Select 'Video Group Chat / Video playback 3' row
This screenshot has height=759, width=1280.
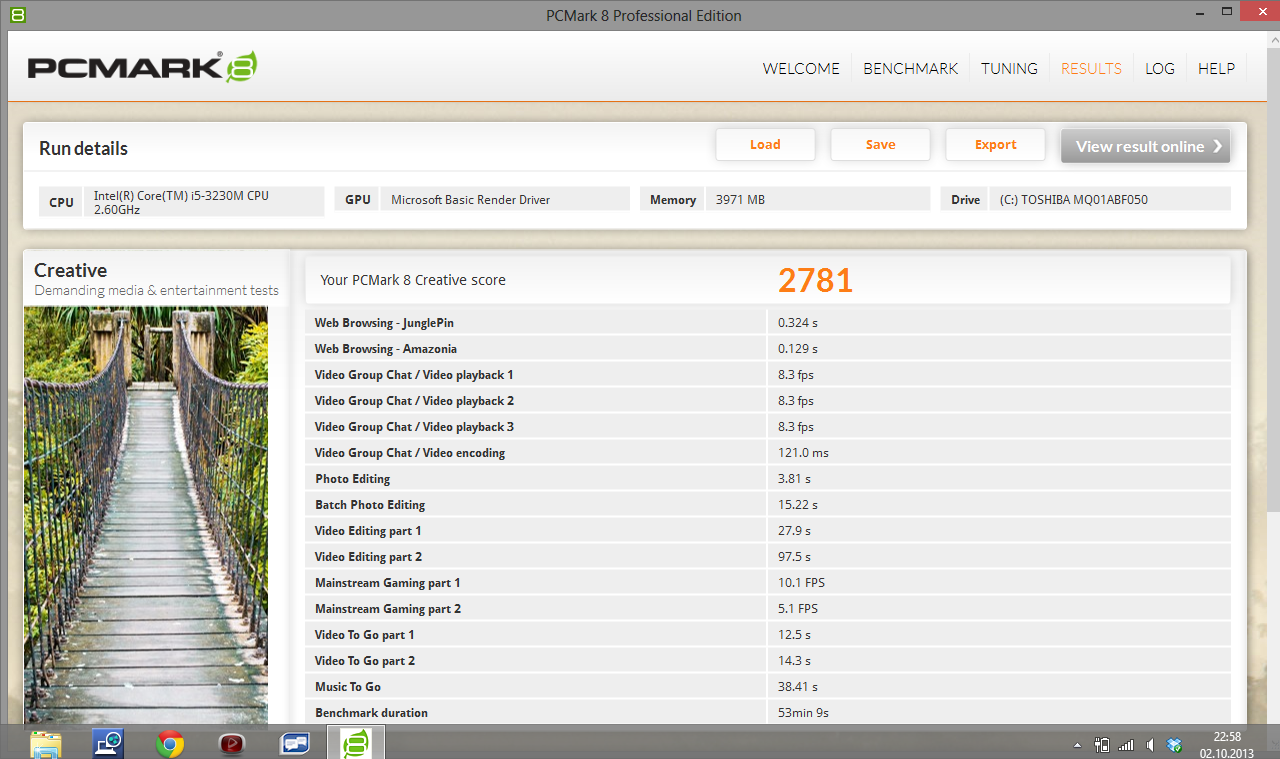768,426
